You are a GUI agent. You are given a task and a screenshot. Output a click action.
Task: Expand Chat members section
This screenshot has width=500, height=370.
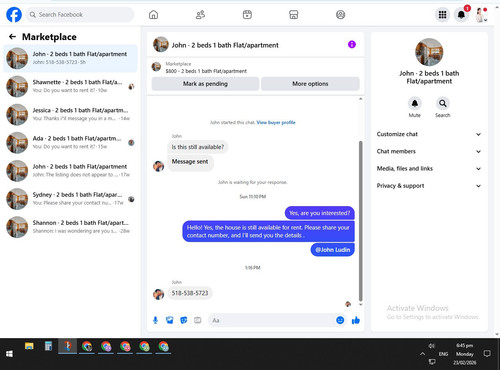(429, 151)
